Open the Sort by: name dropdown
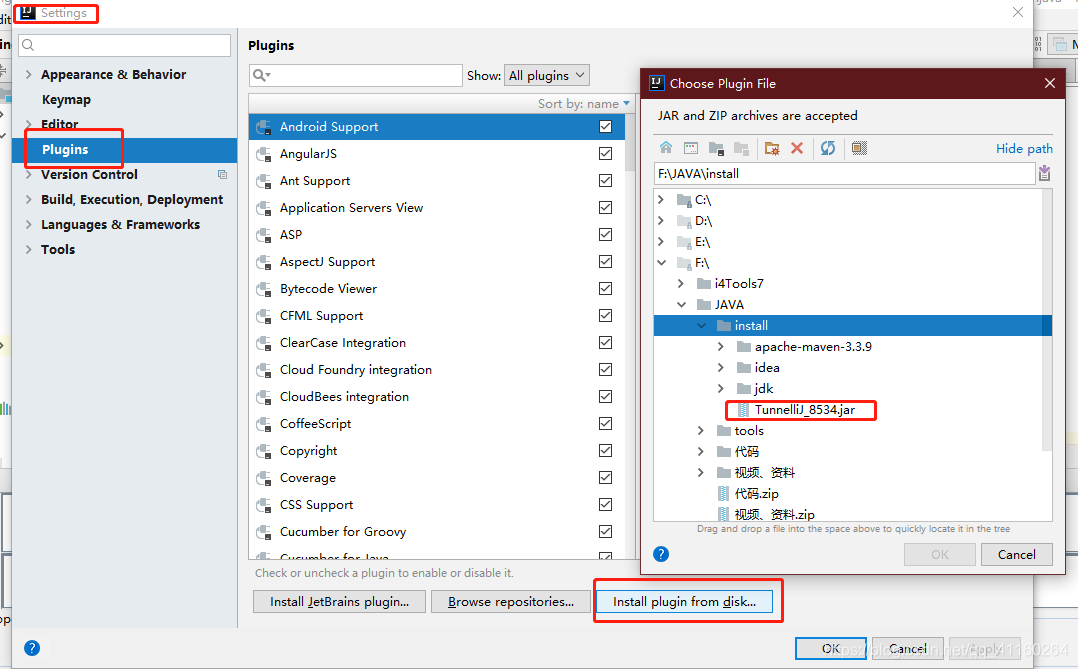This screenshot has height=669, width=1078. coord(583,103)
